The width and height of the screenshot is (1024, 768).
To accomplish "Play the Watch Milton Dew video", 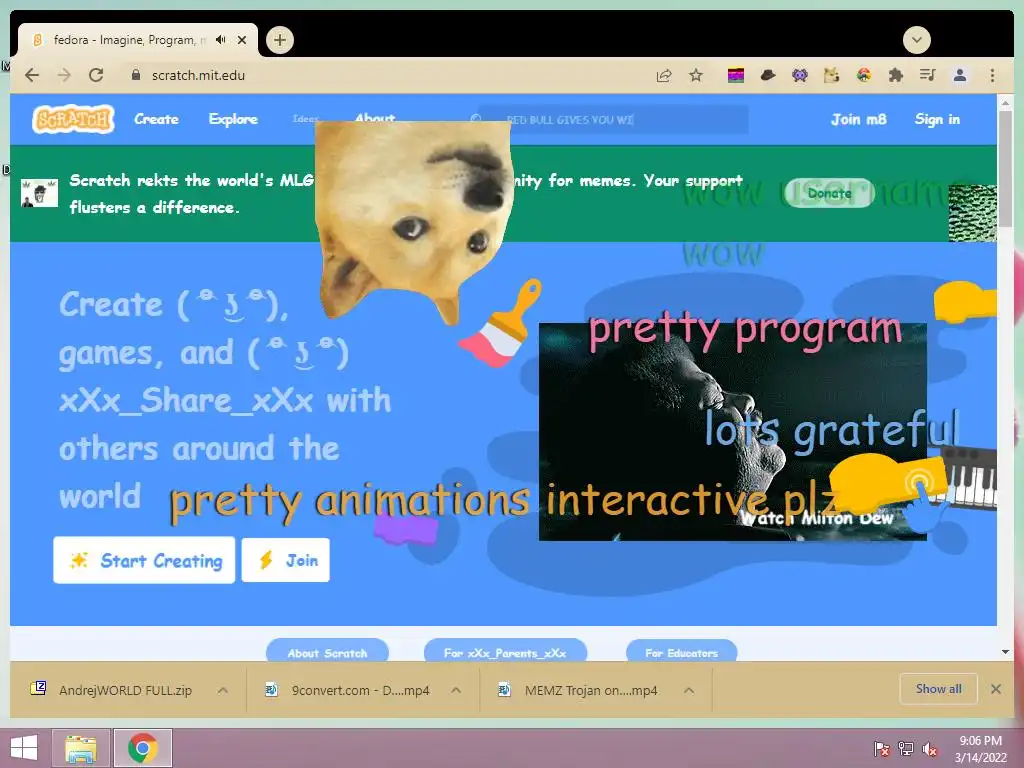I will point(733,432).
